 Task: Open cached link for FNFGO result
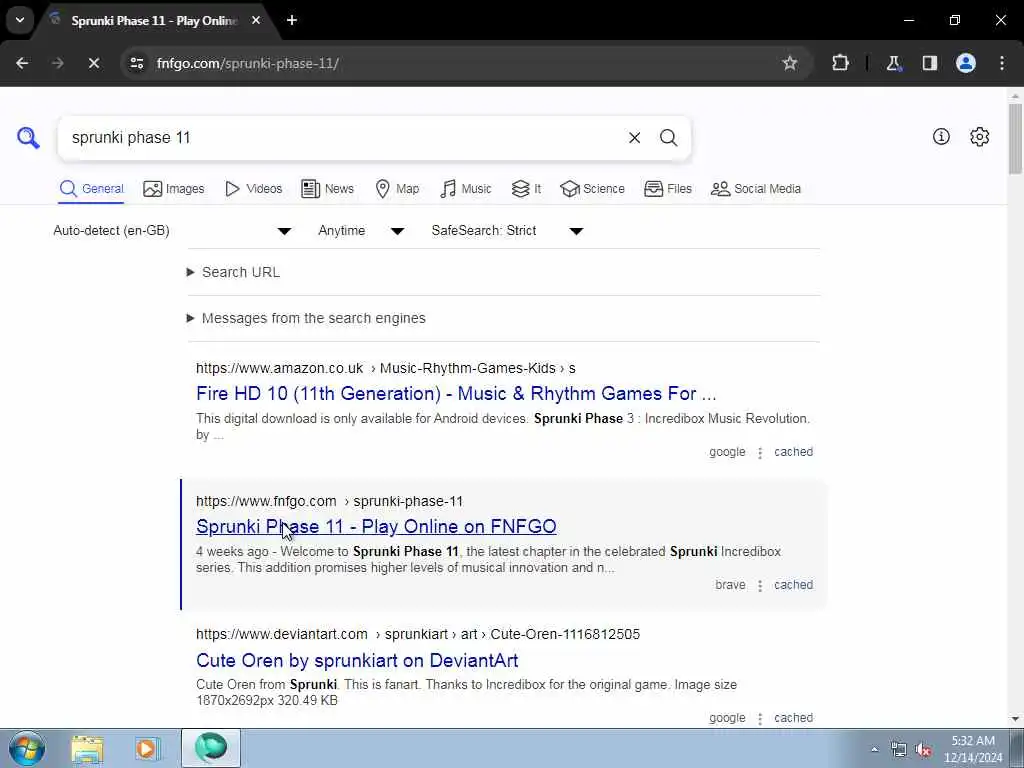793,585
